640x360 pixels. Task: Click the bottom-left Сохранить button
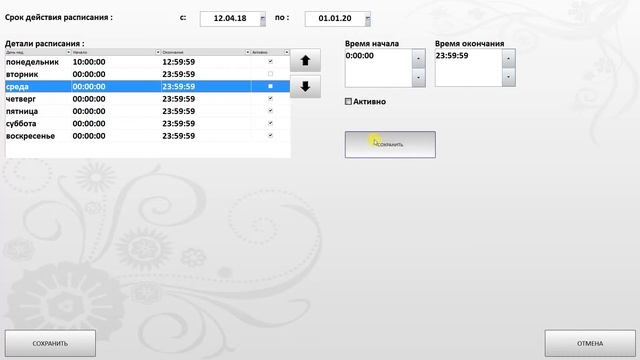pyautogui.click(x=50, y=343)
